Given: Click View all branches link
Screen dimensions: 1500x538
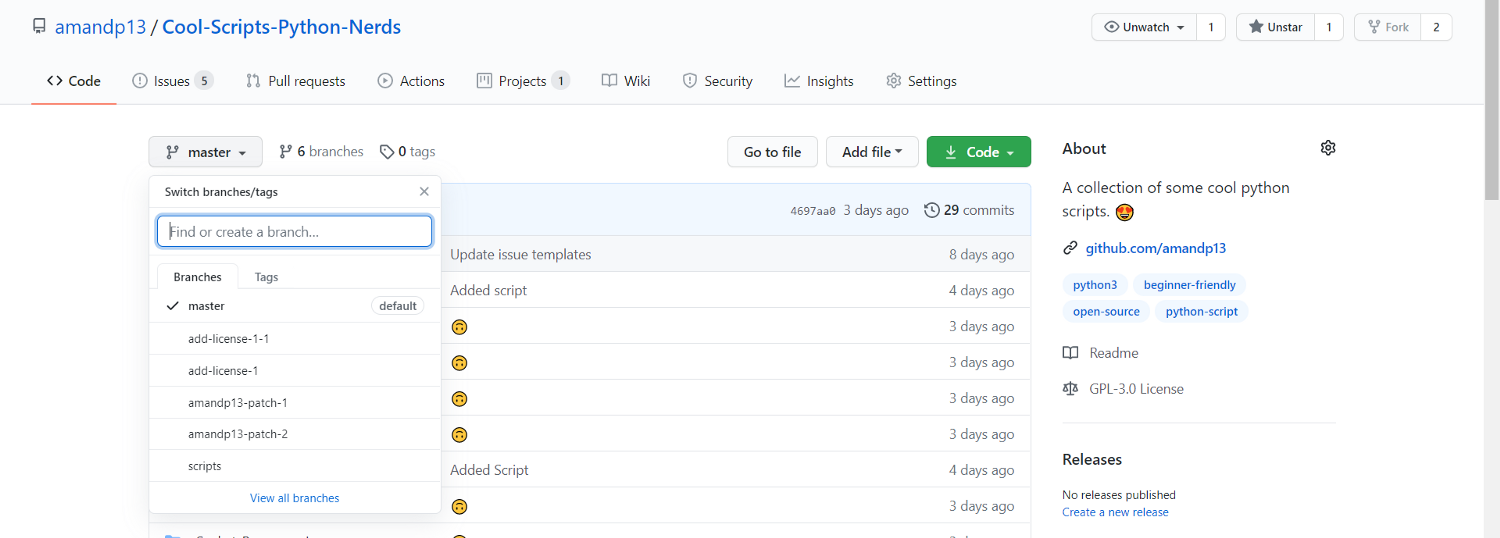Looking at the screenshot, I should click(295, 498).
